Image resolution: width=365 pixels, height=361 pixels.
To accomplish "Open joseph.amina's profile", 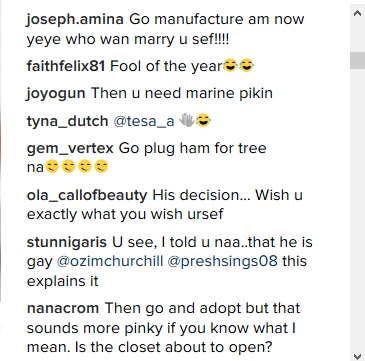I will (x=75, y=20).
